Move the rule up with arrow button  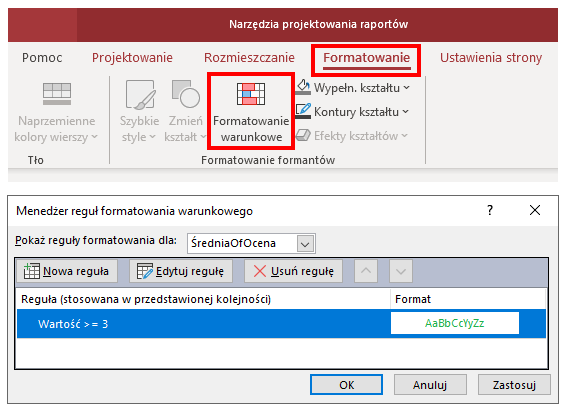[366, 271]
